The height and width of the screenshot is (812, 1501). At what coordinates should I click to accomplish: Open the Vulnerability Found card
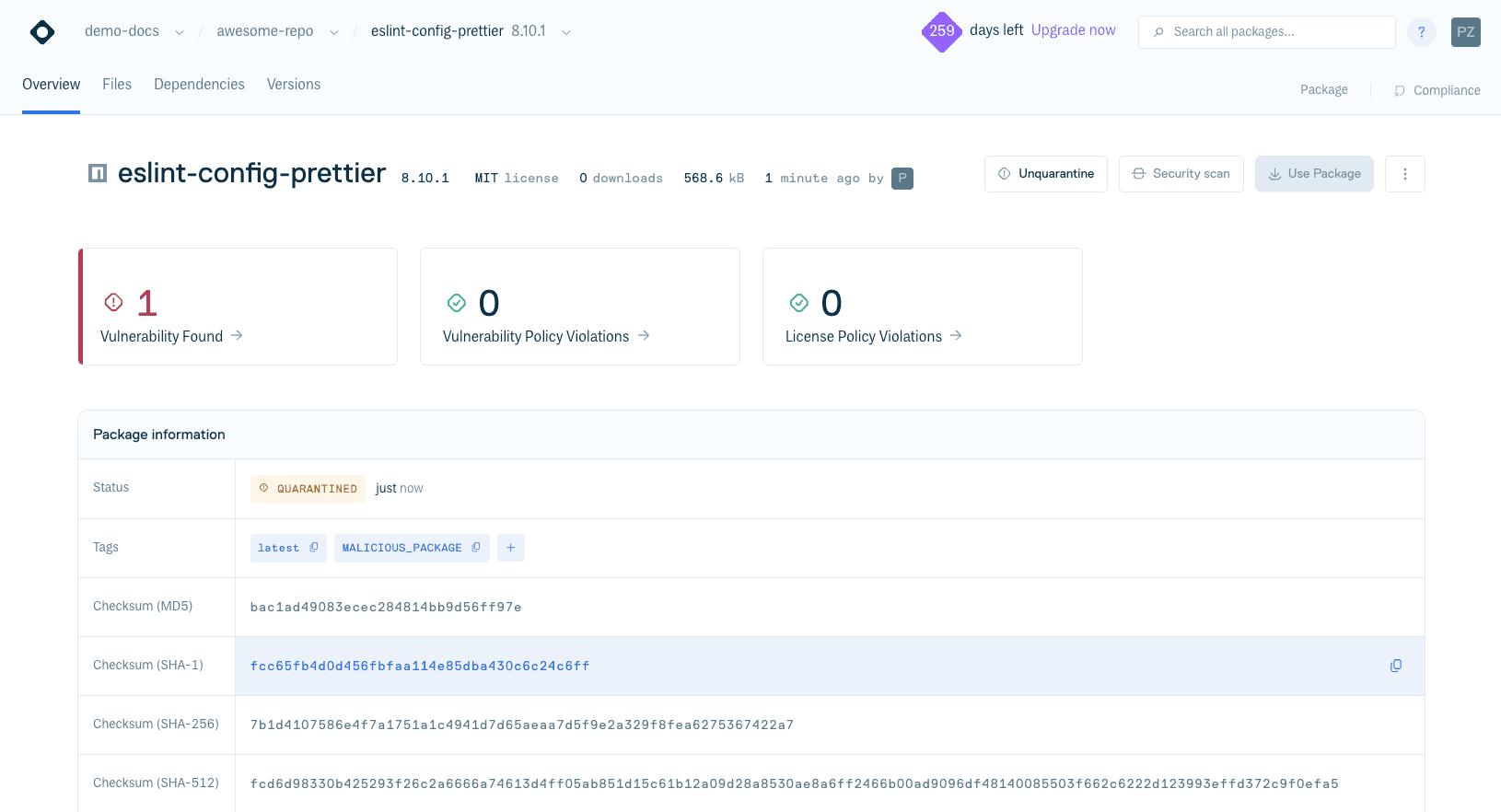coord(238,307)
